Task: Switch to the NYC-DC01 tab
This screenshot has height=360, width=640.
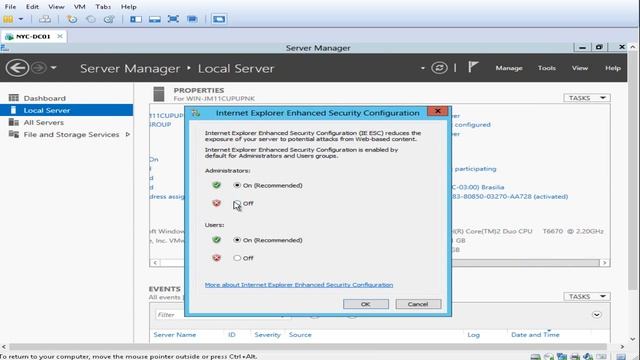Action: (x=33, y=36)
